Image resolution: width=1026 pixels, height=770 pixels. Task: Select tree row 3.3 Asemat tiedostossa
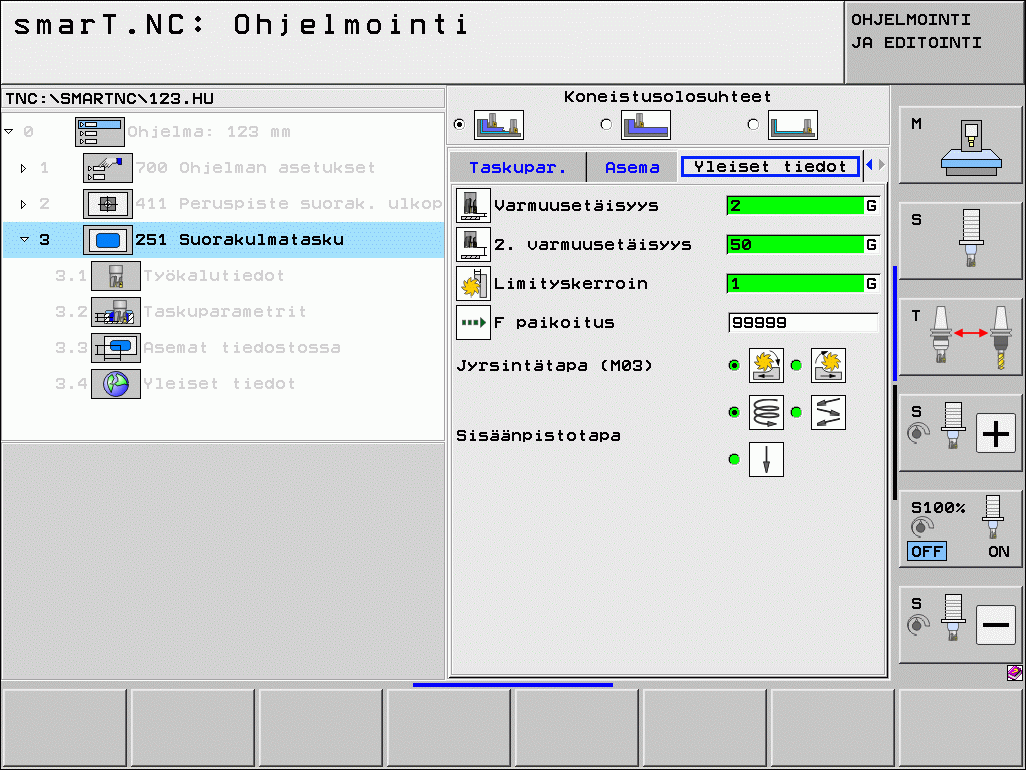click(x=223, y=347)
